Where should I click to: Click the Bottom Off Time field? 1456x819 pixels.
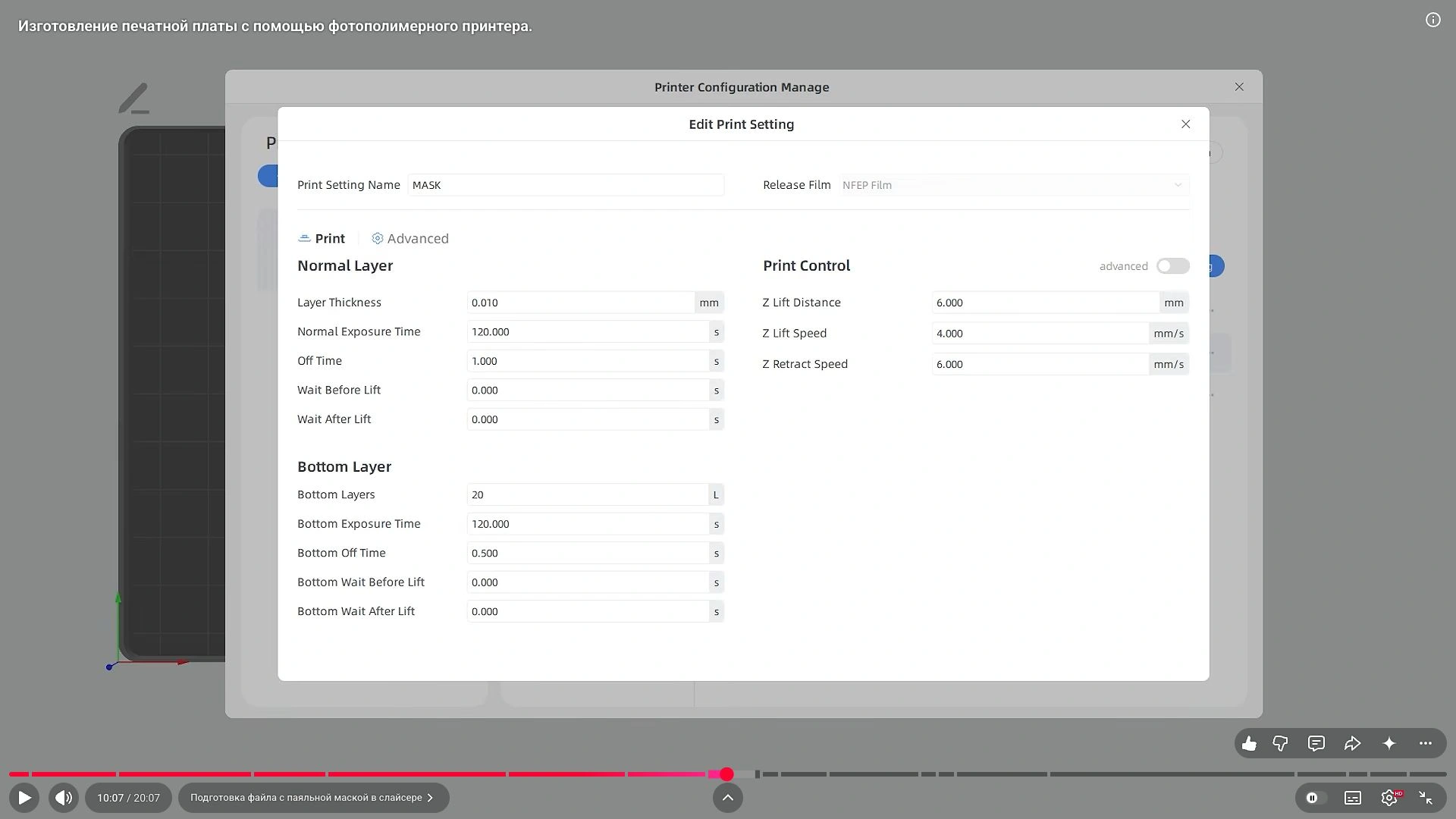tap(588, 553)
